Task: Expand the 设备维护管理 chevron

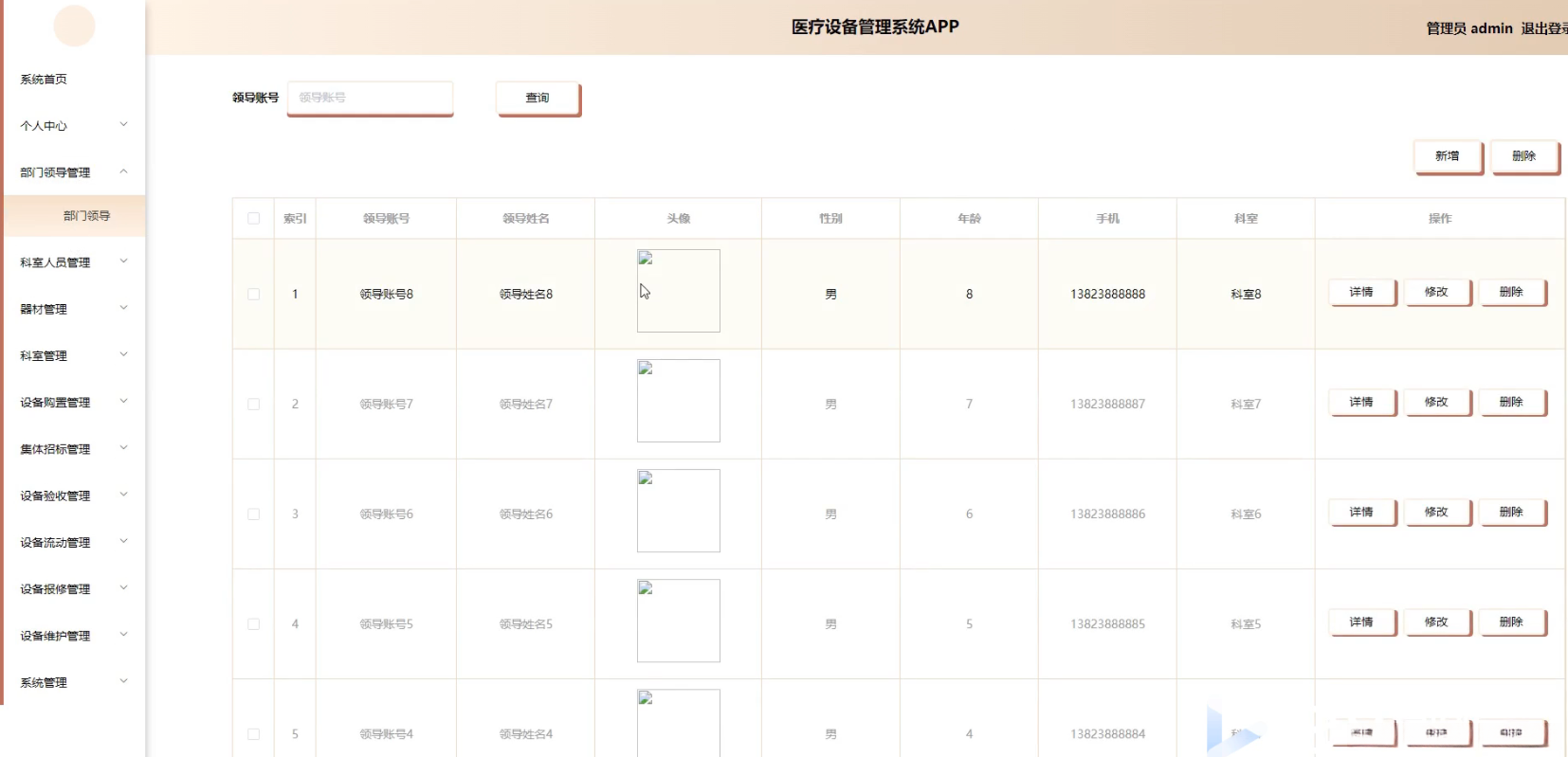Action: coord(123,634)
